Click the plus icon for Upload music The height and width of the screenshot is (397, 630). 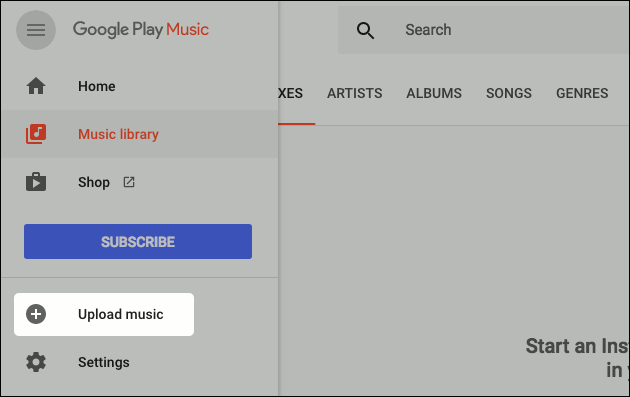click(36, 314)
